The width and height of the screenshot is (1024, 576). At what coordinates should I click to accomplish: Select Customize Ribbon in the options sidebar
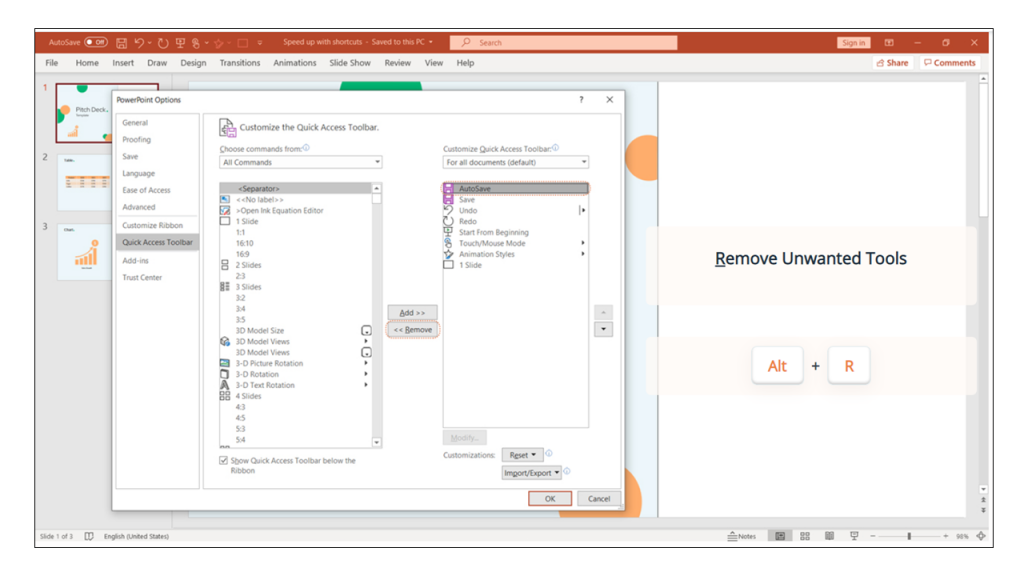(153, 224)
